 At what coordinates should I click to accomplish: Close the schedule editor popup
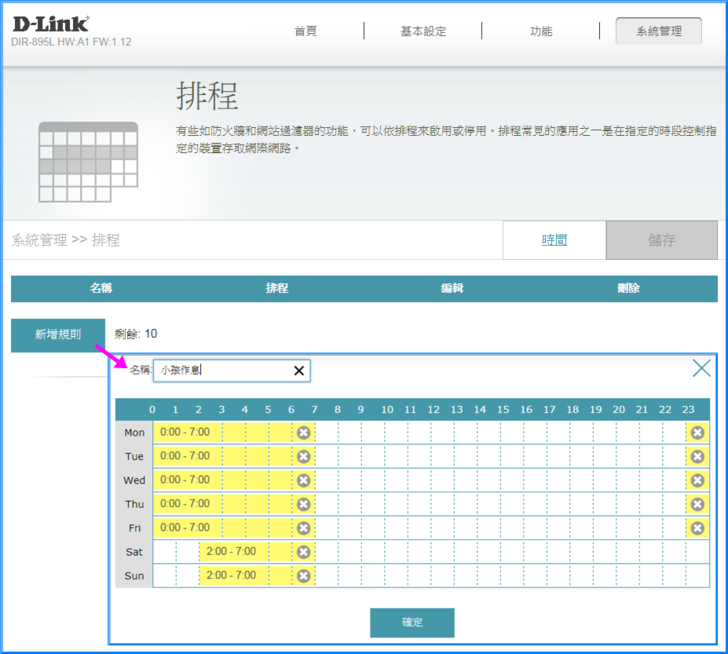pyautogui.click(x=702, y=369)
